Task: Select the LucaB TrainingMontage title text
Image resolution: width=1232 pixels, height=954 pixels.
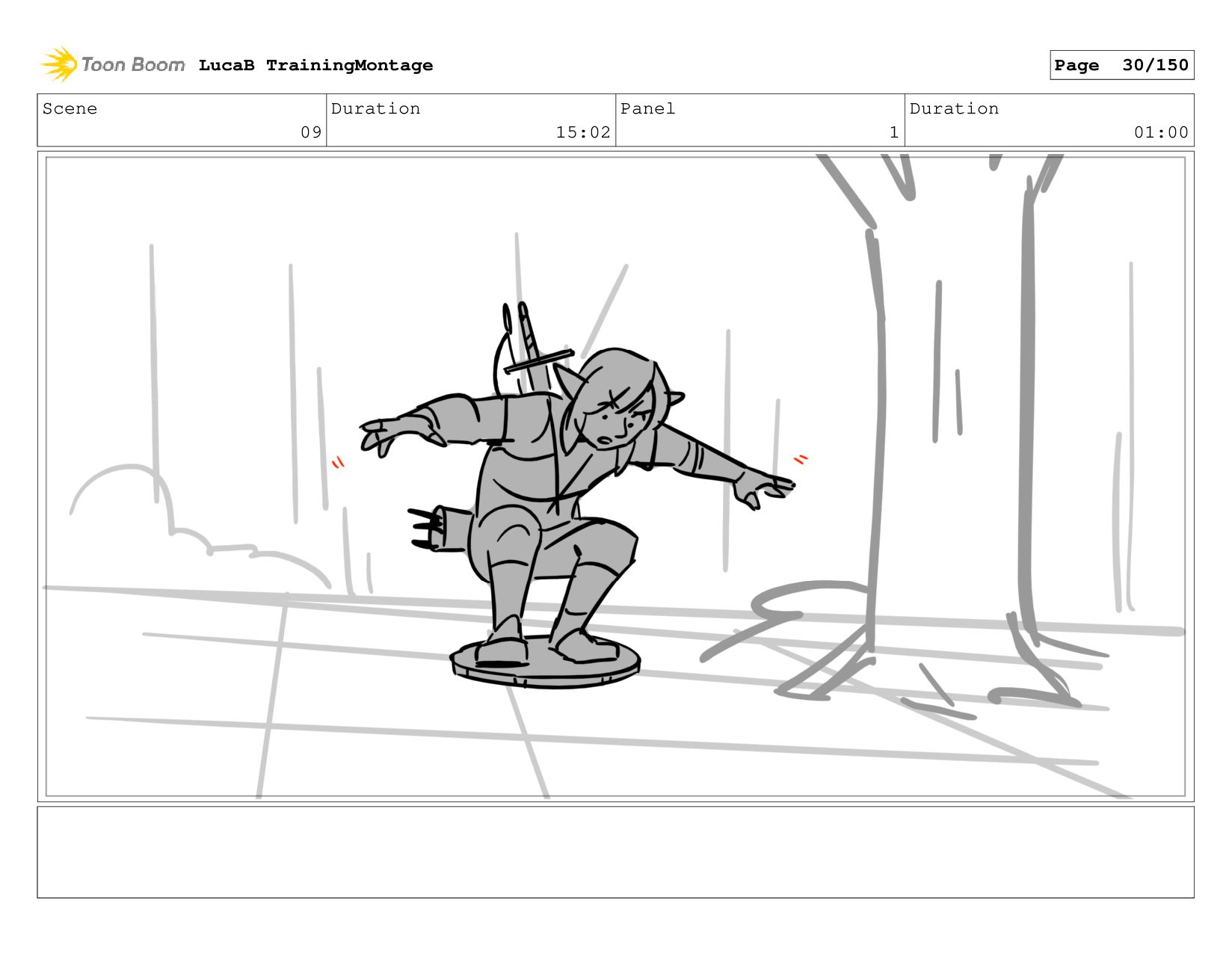Action: tap(315, 65)
